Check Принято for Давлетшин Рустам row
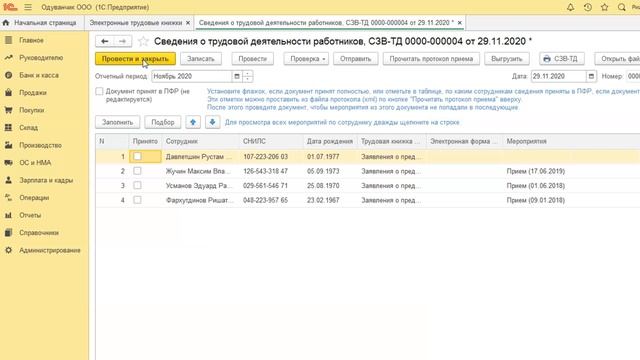 pos(137,156)
